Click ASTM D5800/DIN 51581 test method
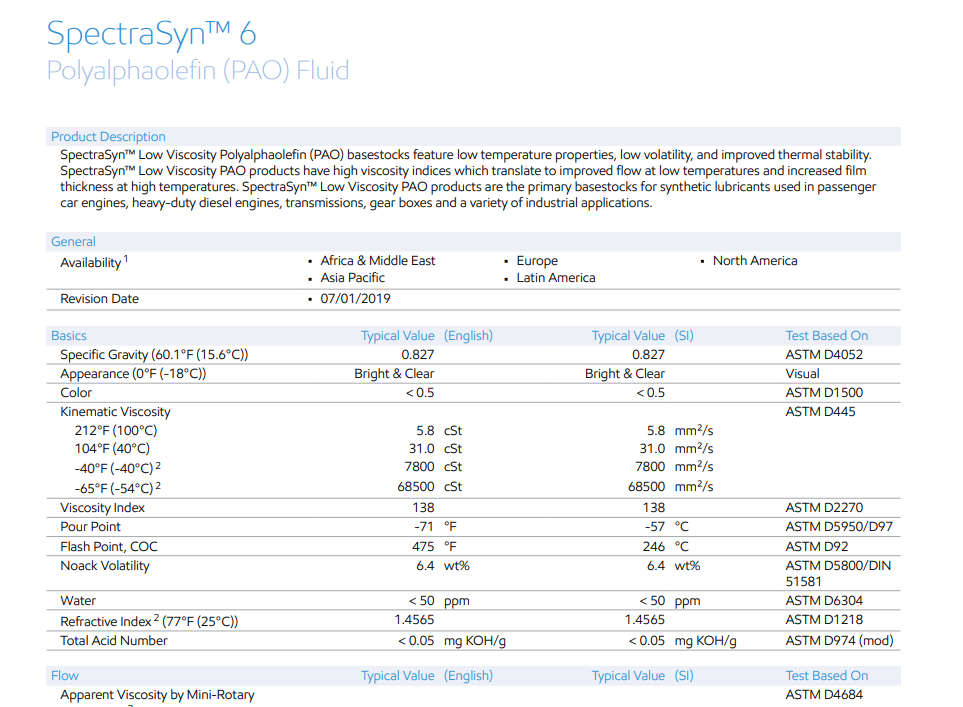This screenshot has width=963, height=707. click(838, 573)
